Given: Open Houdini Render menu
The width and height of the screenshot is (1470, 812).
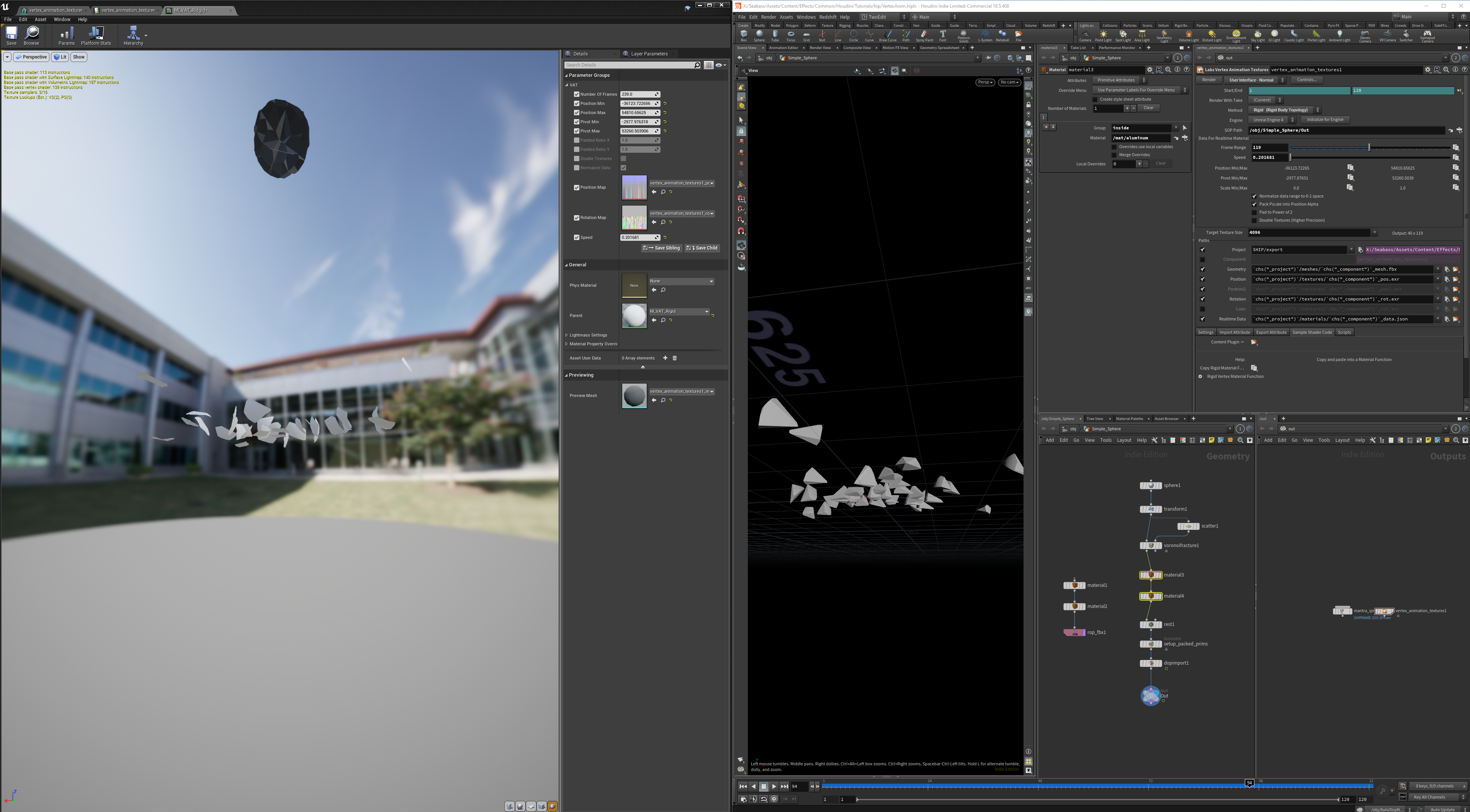Looking at the screenshot, I should pyautogui.click(x=768, y=17).
